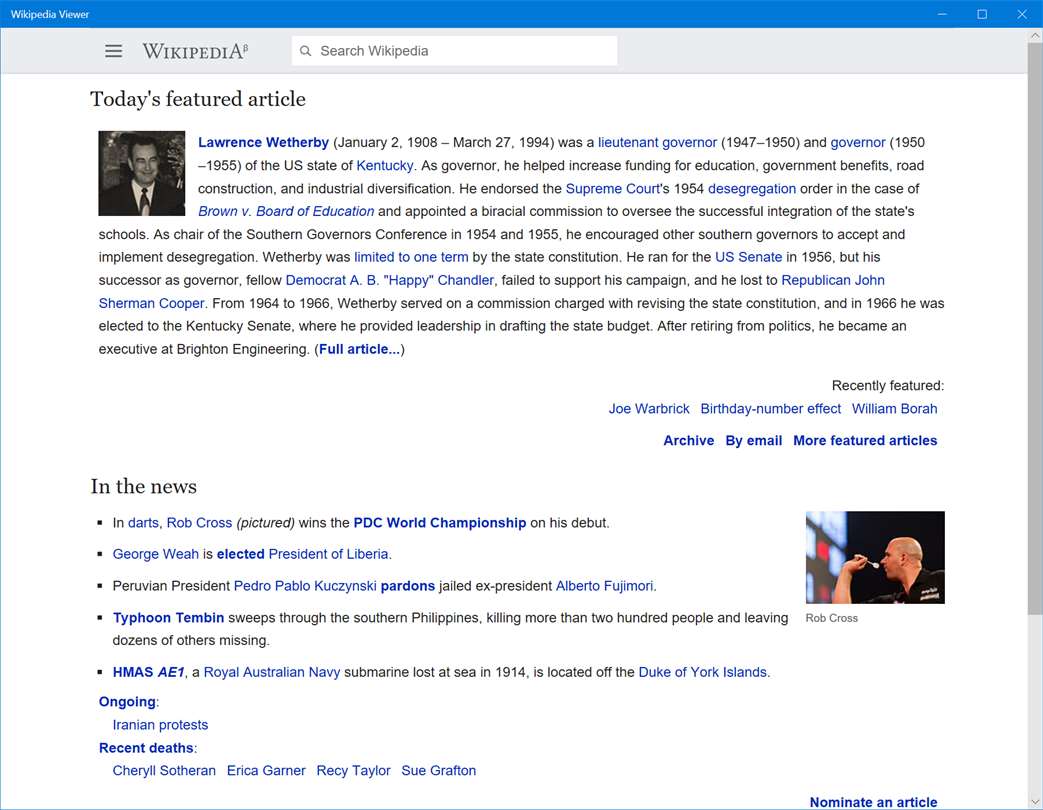Screen dimensions: 1043x810
Task: Open the HMAS AE1 link
Action: click(x=148, y=673)
